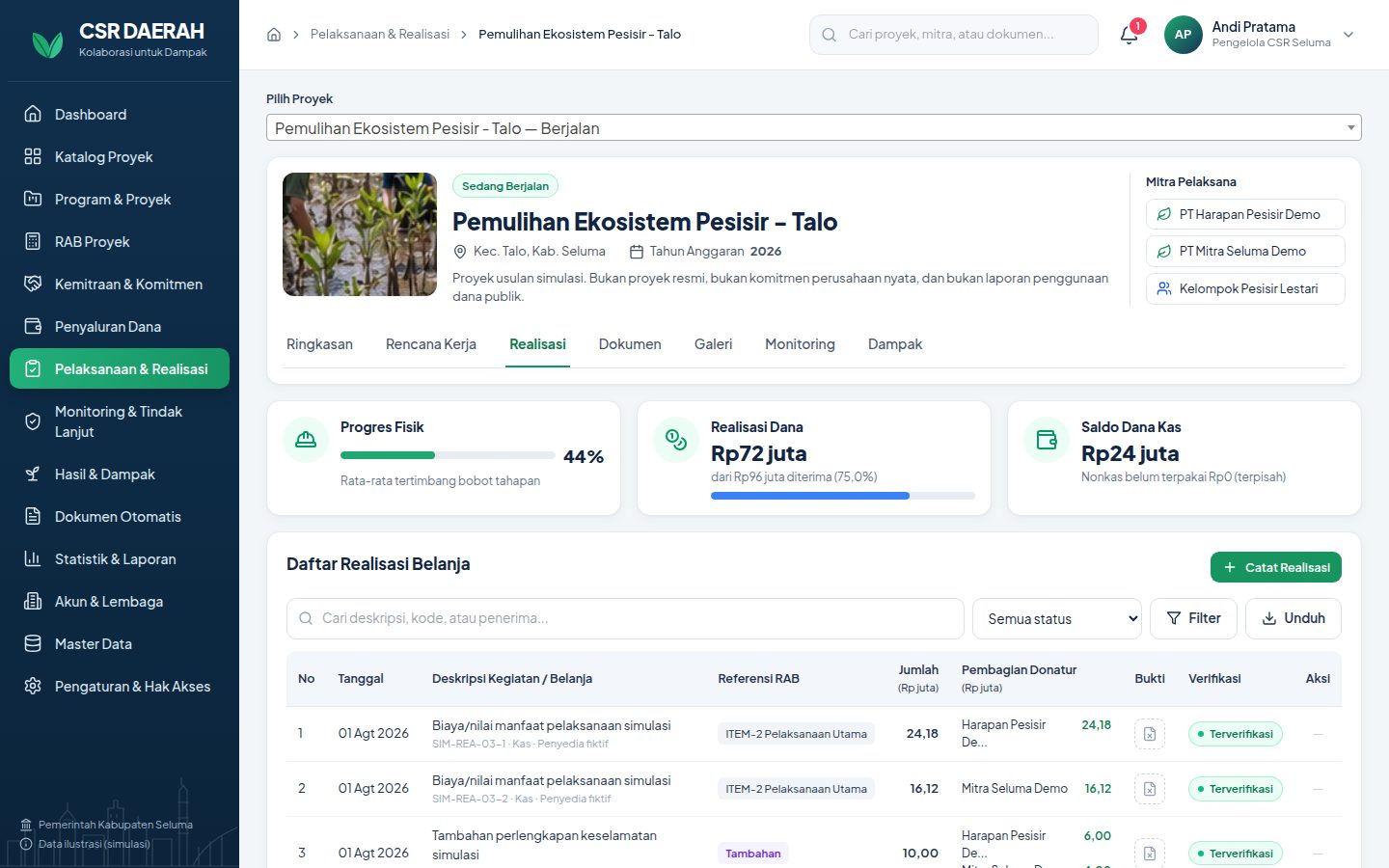Open Pengaturan & Hak Akses settings
Screen dimensions: 1389x868
tap(120, 686)
